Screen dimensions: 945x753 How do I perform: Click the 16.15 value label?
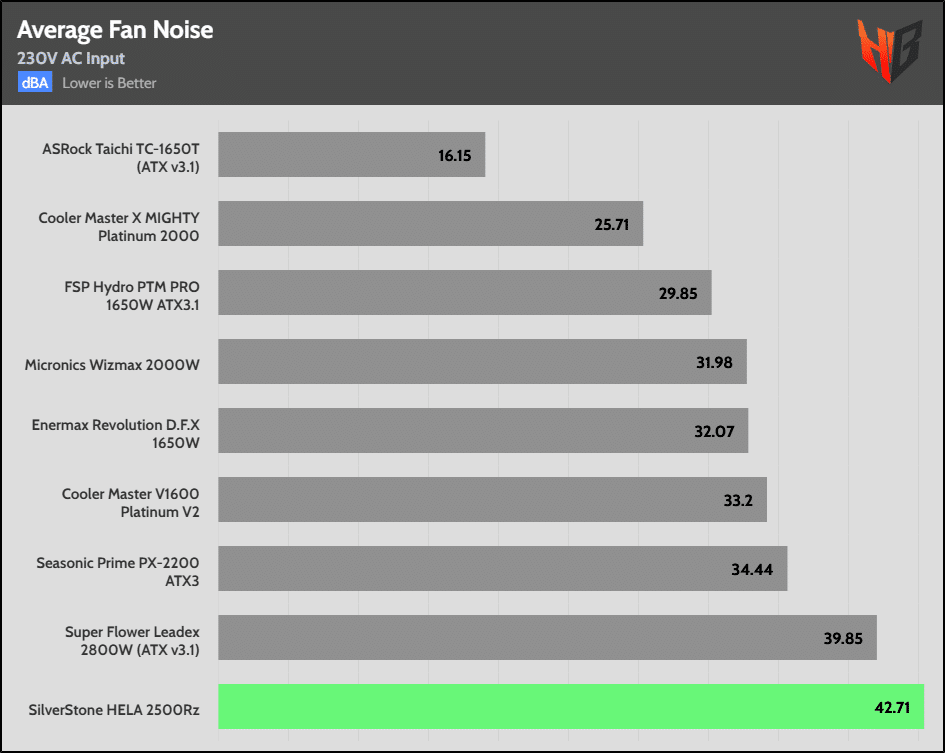pos(455,157)
